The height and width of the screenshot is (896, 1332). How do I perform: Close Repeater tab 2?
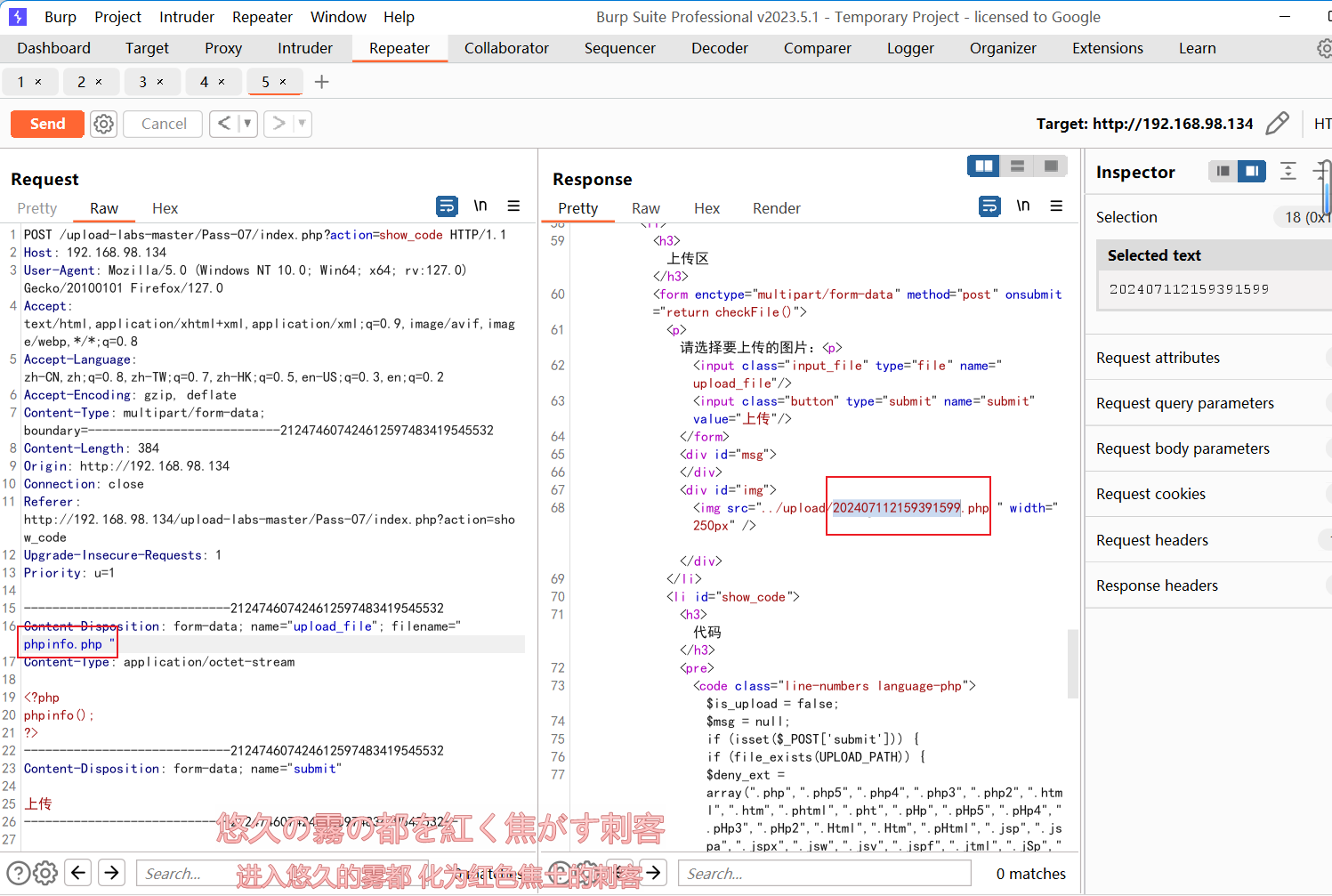tap(99, 82)
